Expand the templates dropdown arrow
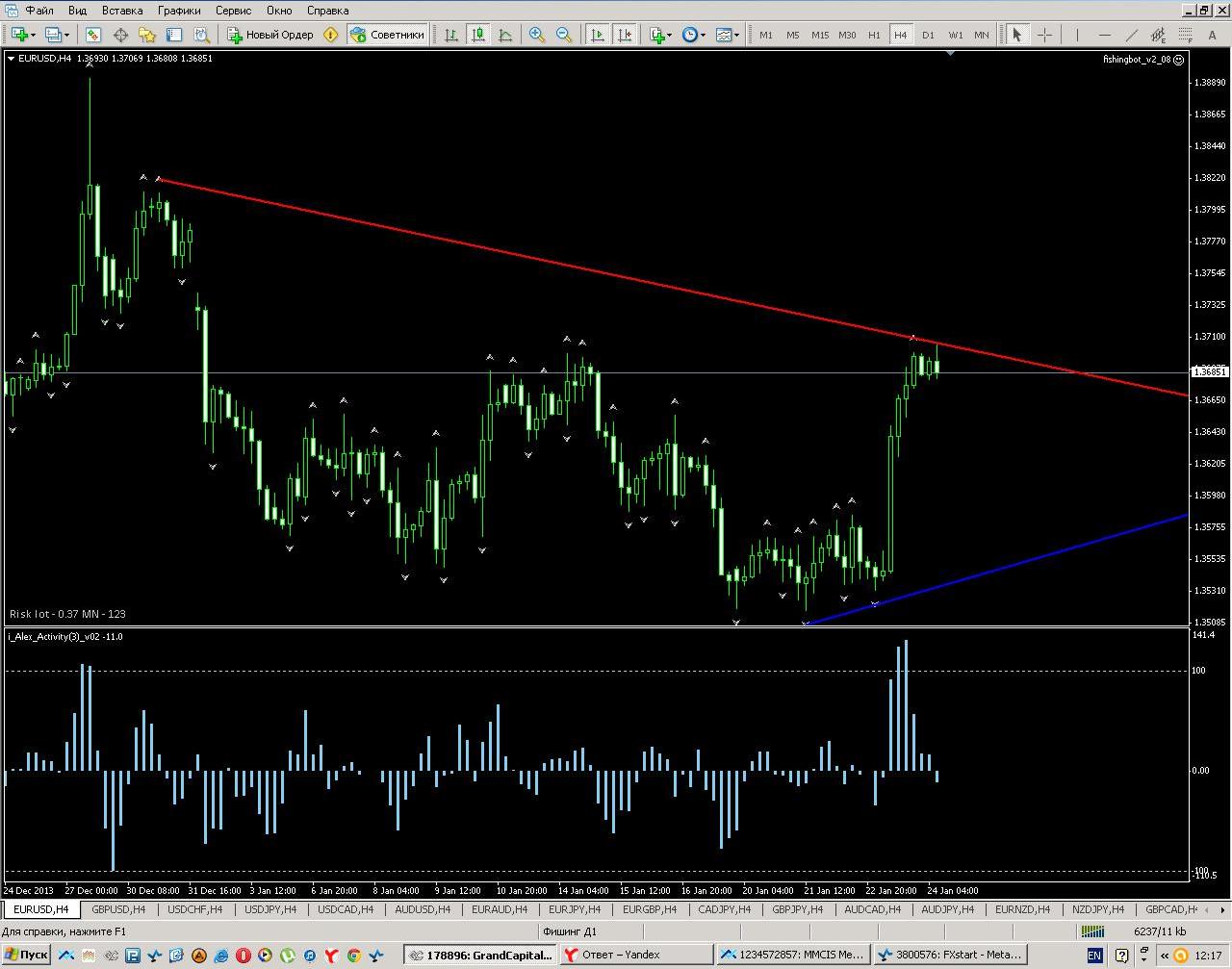Viewport: 1232px width, 969px height. [737, 35]
